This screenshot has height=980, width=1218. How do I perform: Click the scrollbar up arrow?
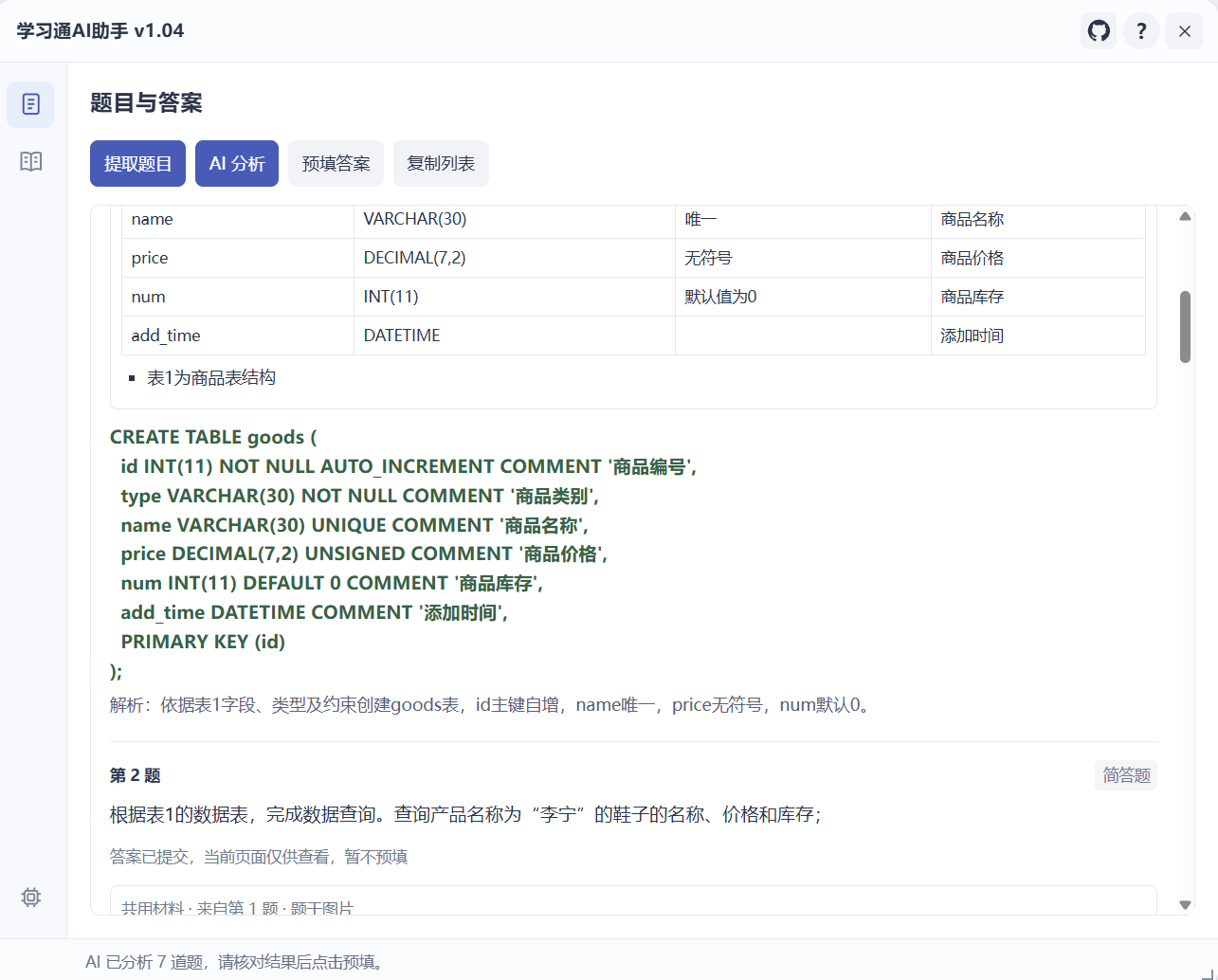(x=1185, y=216)
